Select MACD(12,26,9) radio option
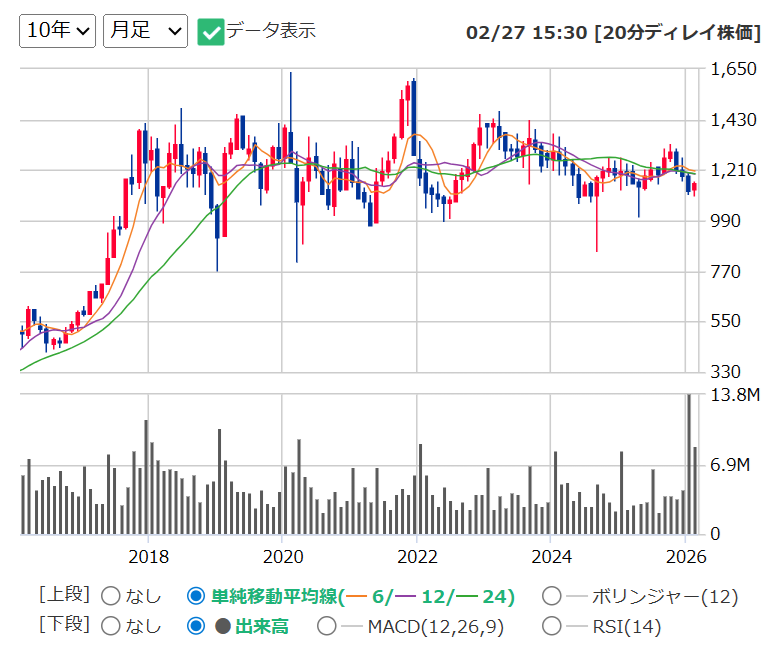 tap(327, 626)
